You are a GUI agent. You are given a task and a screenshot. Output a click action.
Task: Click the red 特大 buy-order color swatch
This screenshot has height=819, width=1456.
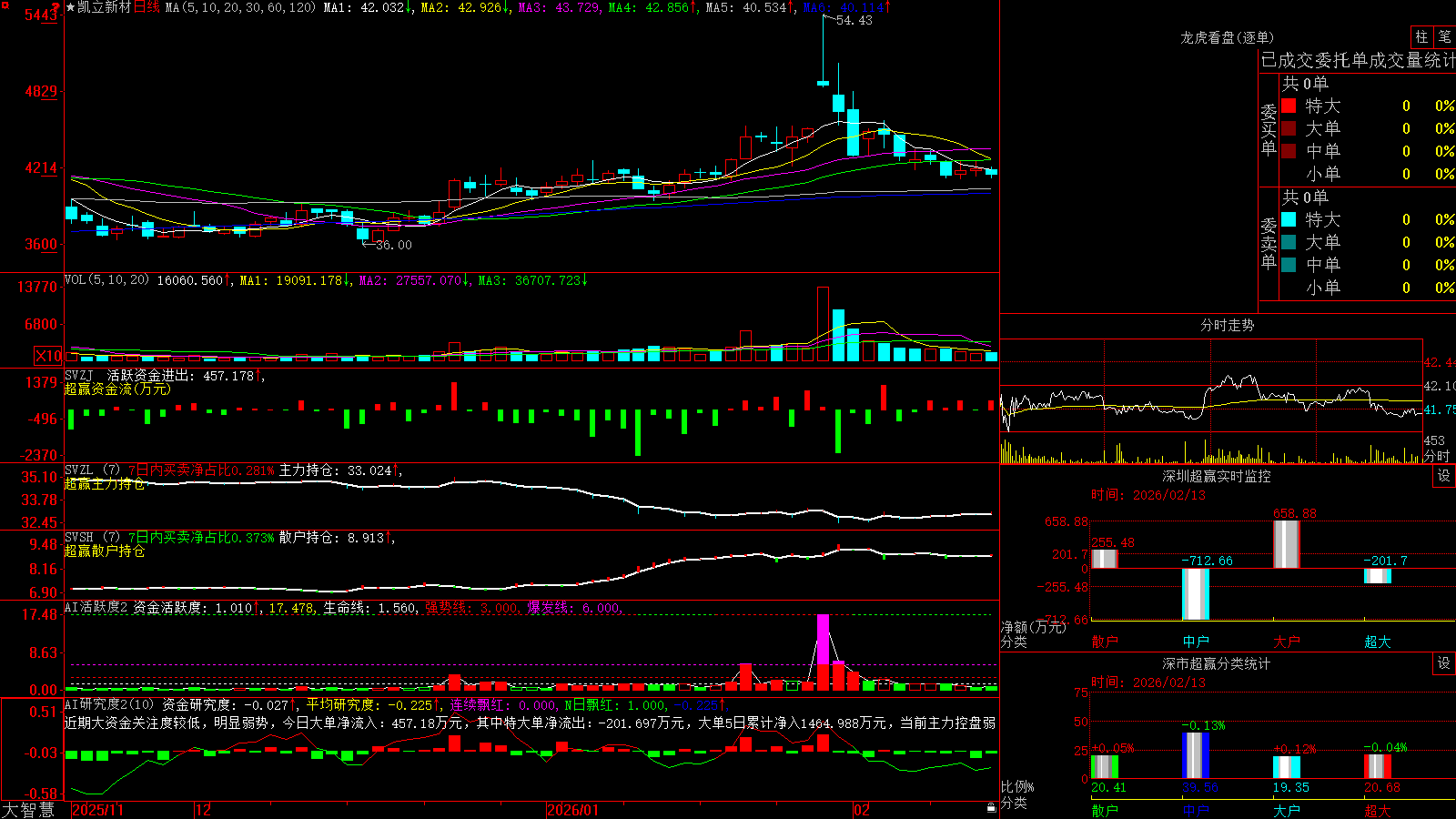coord(1289,106)
